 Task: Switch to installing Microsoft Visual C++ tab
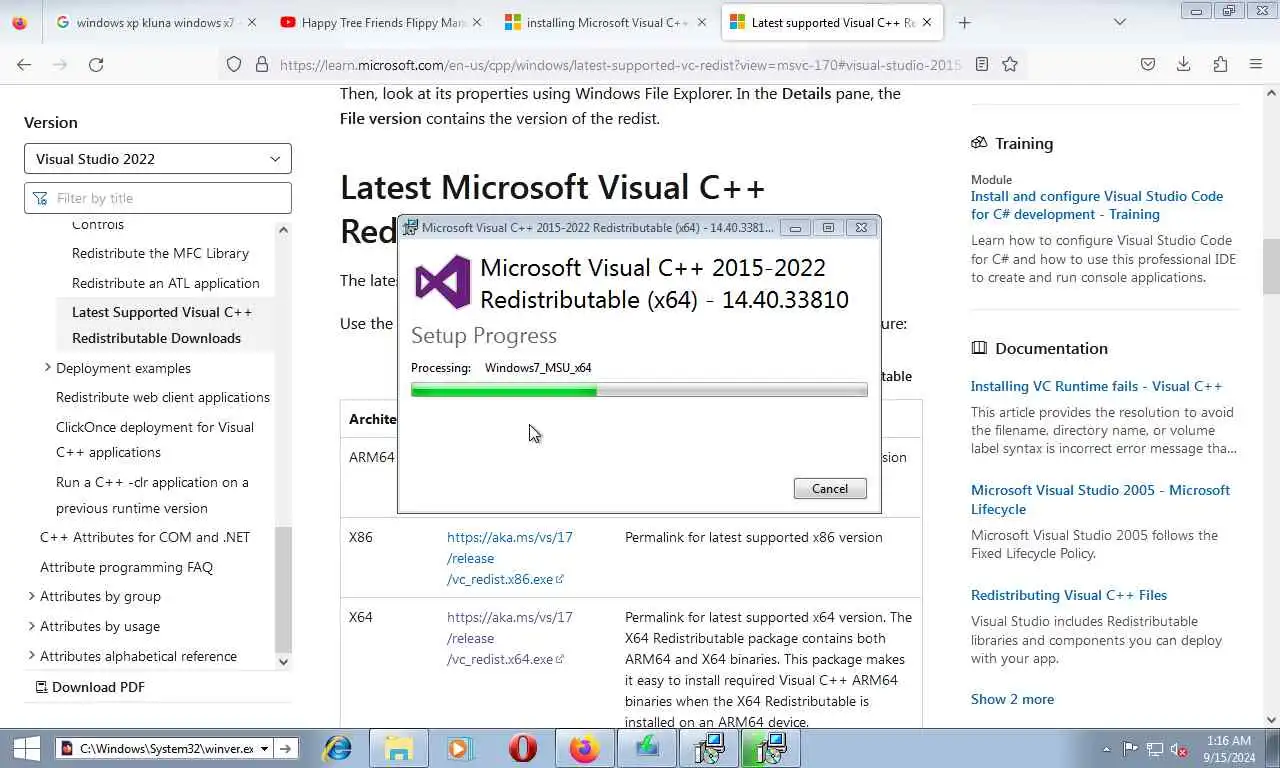pyautogui.click(x=603, y=22)
